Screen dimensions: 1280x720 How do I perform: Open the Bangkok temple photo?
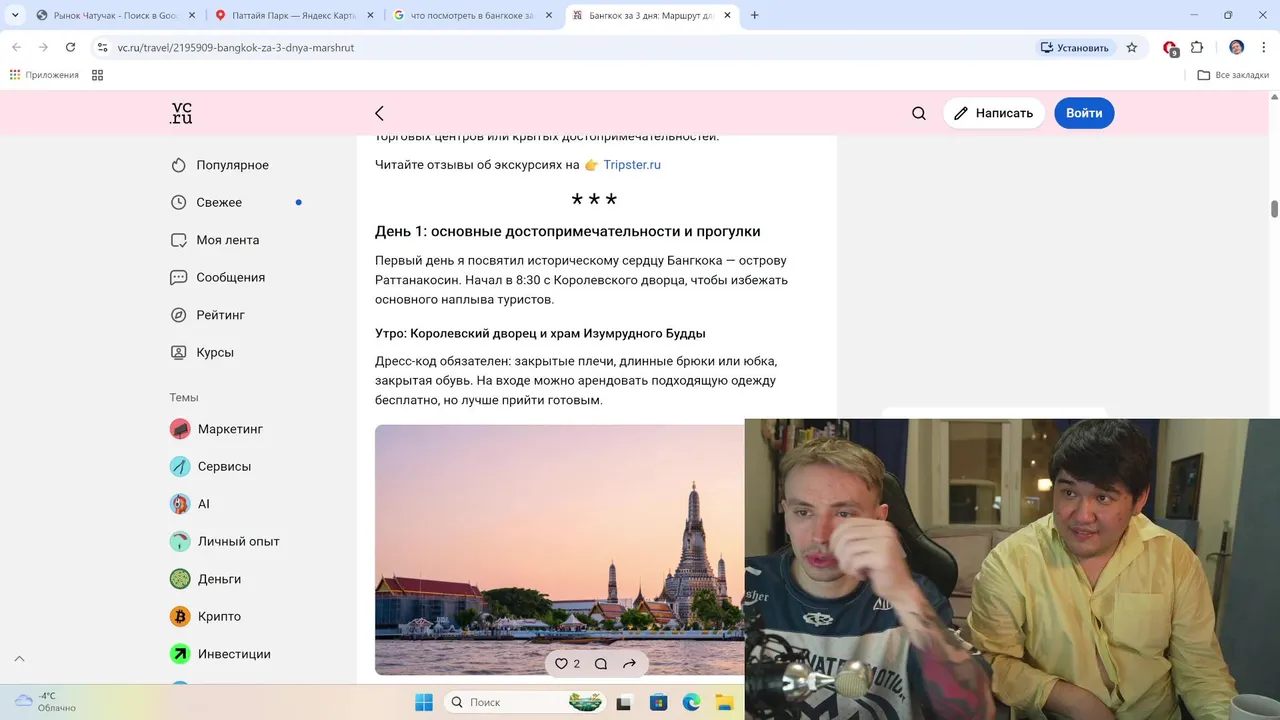point(560,550)
